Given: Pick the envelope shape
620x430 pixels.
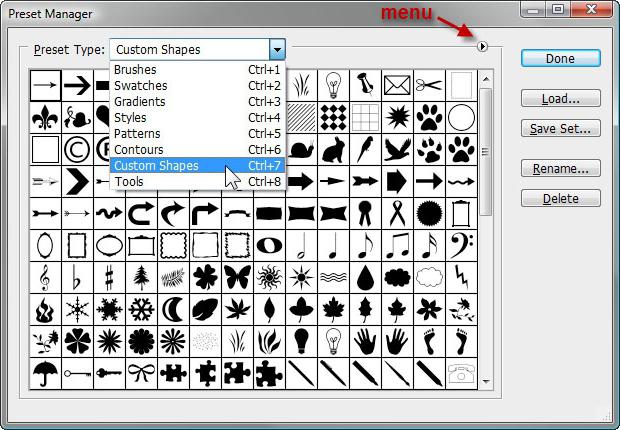Looking at the screenshot, I should click(397, 85).
